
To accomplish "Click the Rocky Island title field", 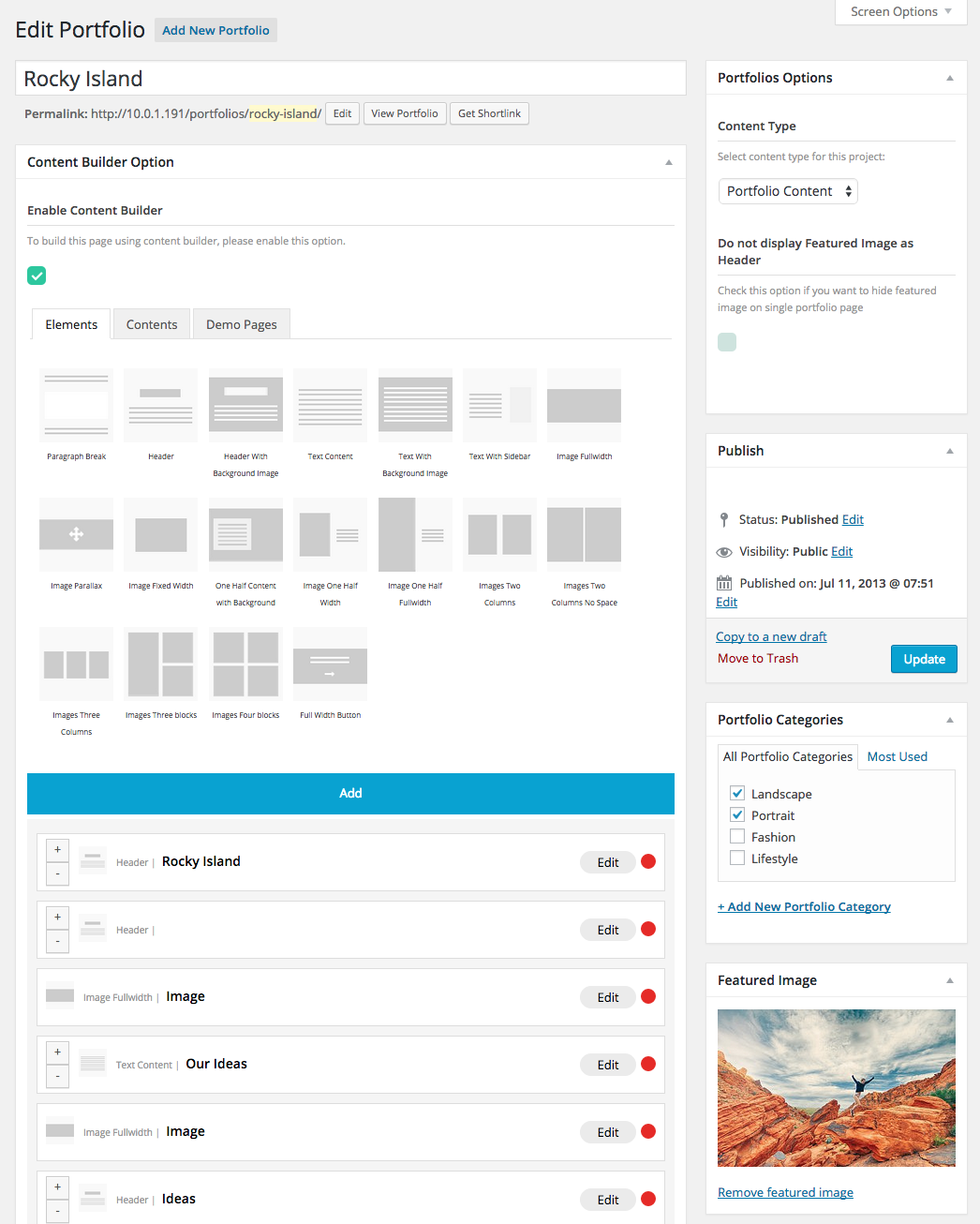I will pyautogui.click(x=350, y=78).
